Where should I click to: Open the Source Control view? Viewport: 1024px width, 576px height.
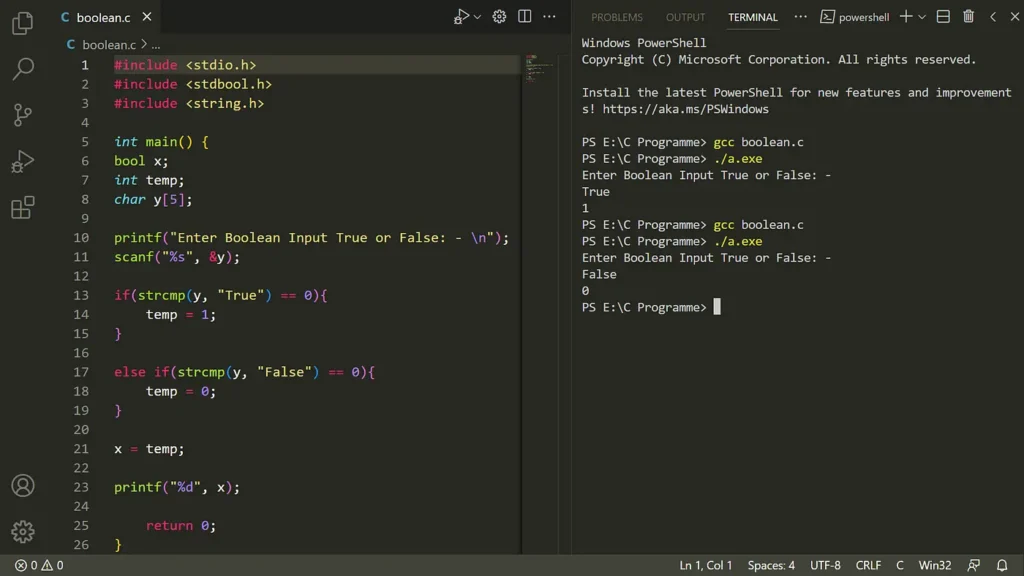[x=22, y=115]
